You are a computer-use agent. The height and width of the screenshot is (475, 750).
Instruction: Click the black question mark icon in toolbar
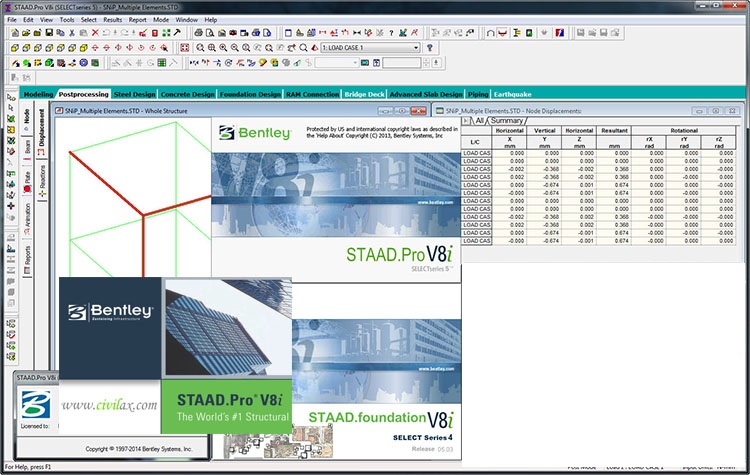click(391, 33)
